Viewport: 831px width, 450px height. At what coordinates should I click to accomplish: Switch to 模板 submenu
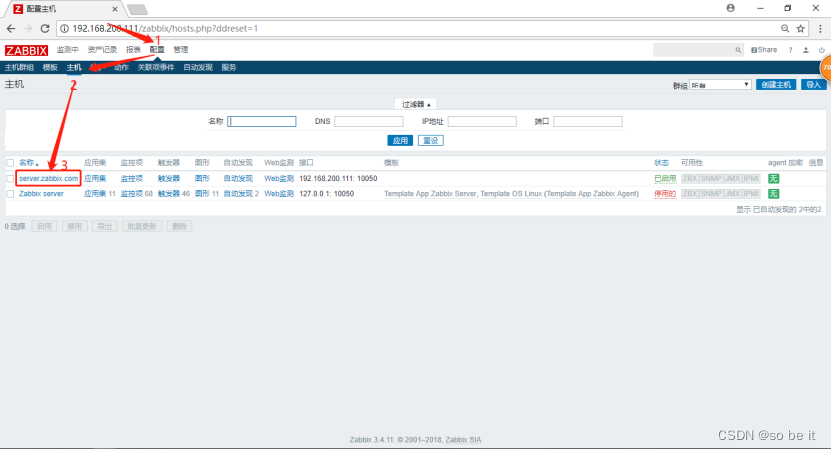click(x=50, y=67)
